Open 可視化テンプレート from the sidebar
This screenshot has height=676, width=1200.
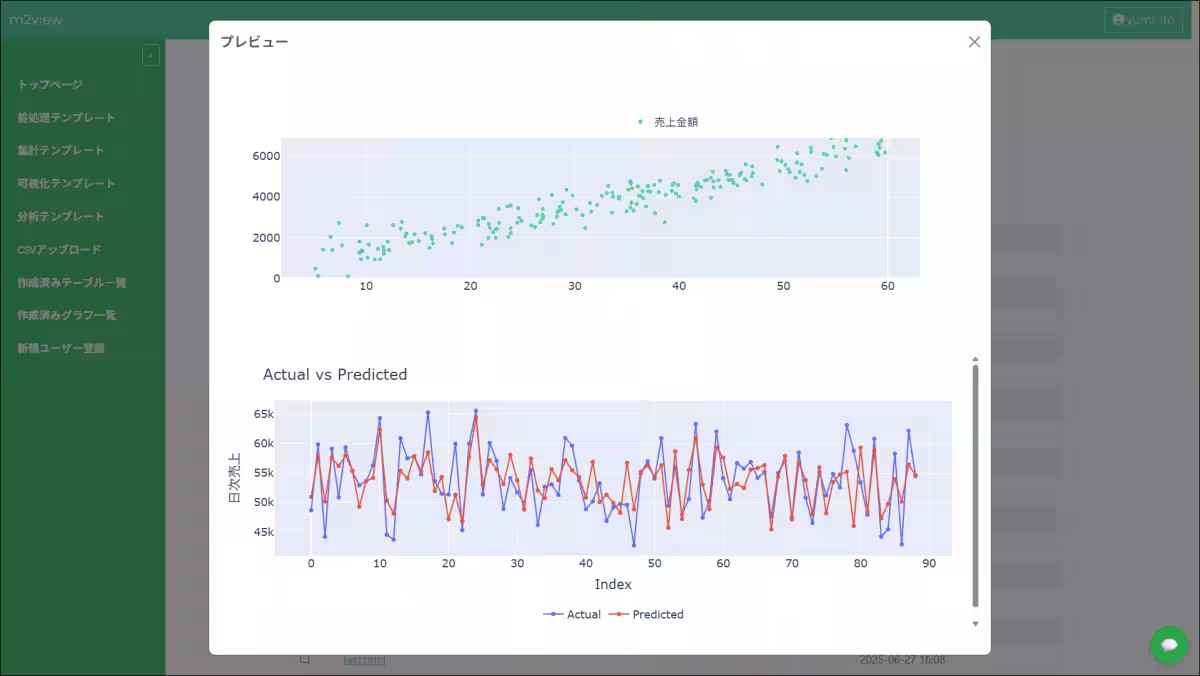[66, 184]
